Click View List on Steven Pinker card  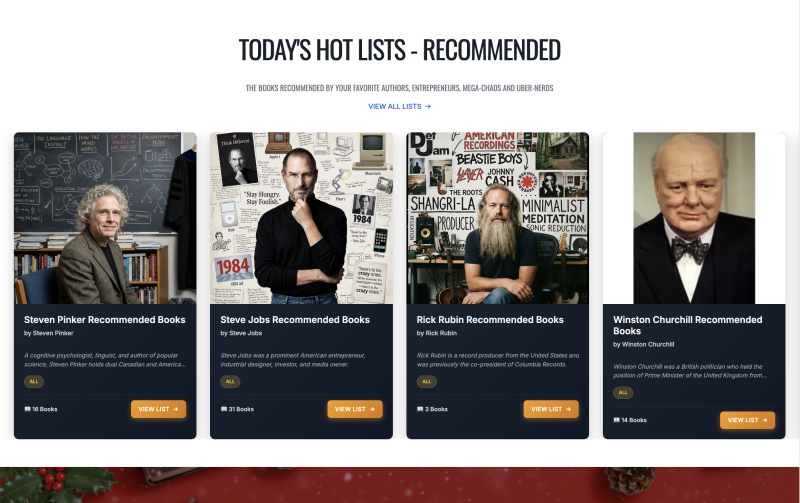coord(158,409)
